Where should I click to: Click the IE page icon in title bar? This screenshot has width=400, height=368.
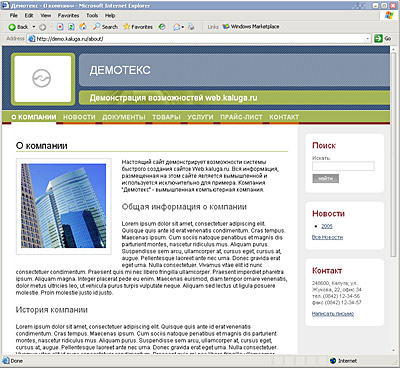[x=6, y=6]
